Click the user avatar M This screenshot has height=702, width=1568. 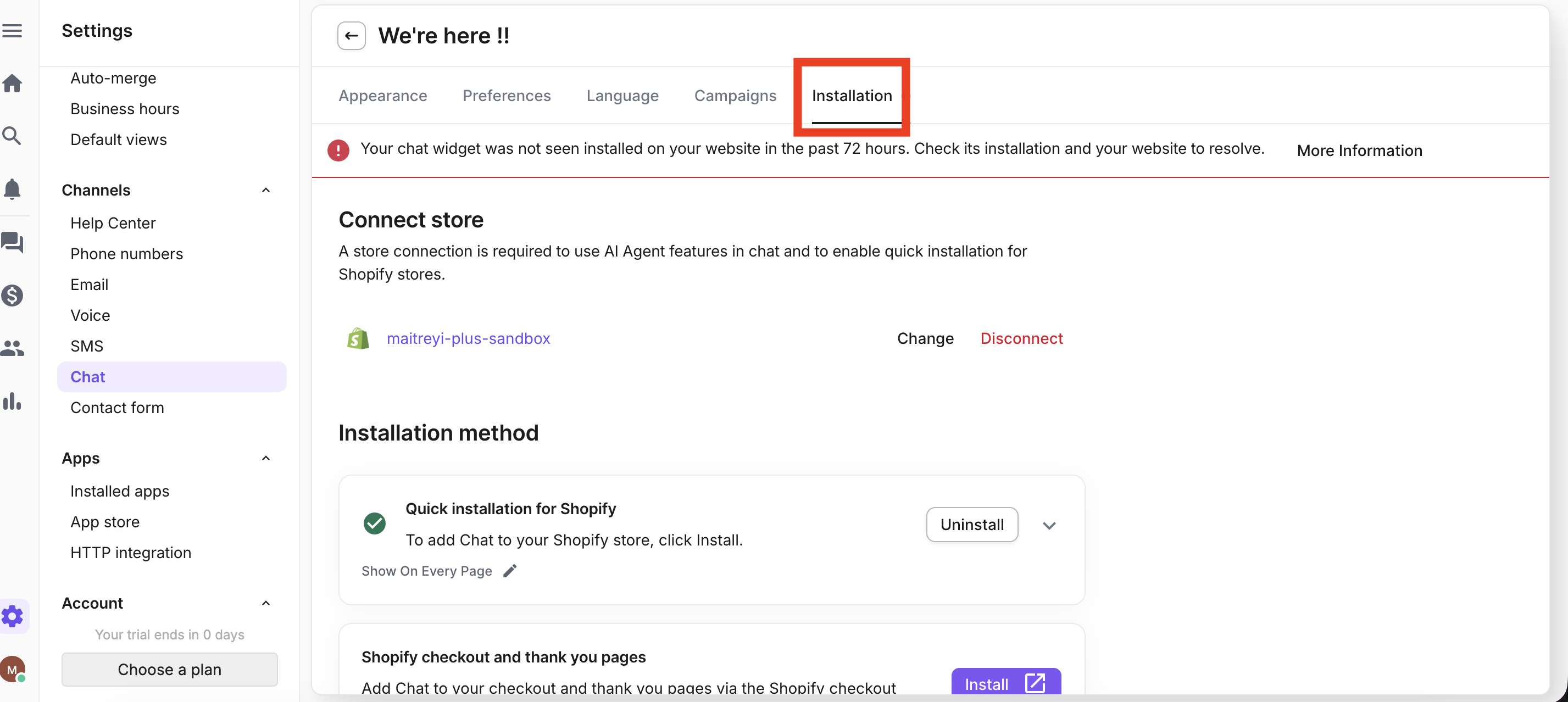tap(12, 669)
